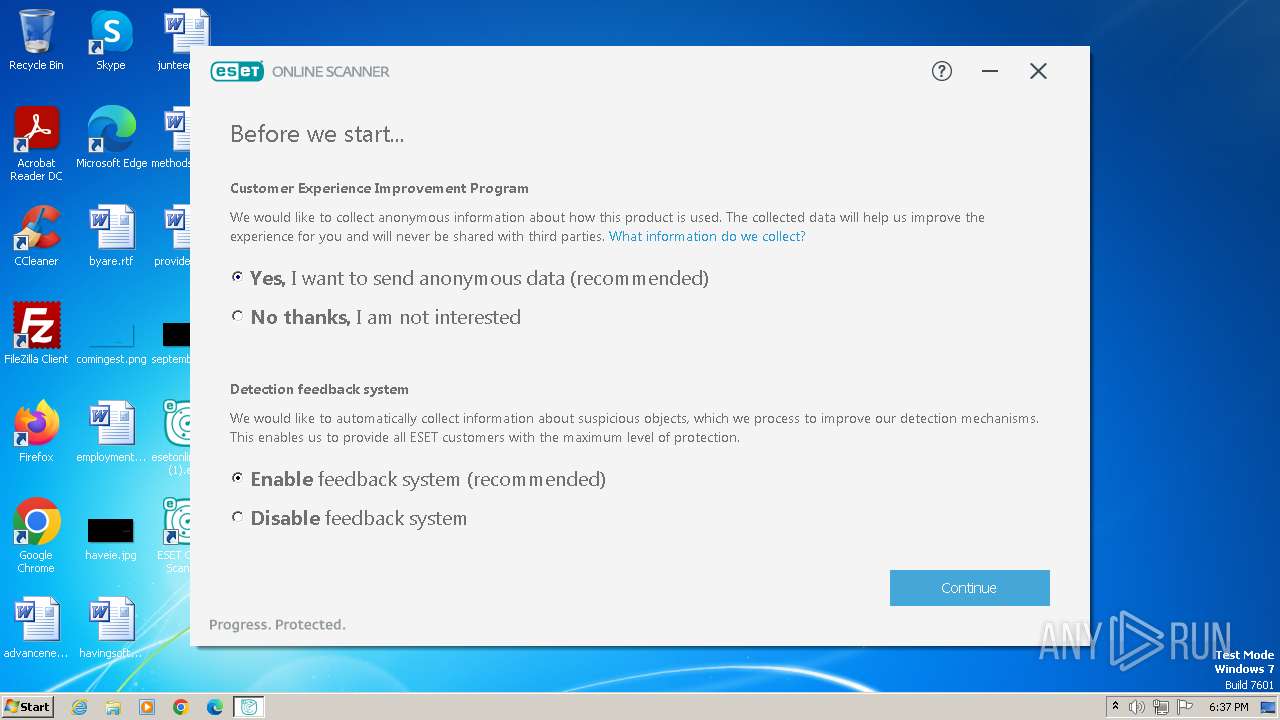
Task: Select havingsoft document icon on desktop
Action: (x=111, y=628)
